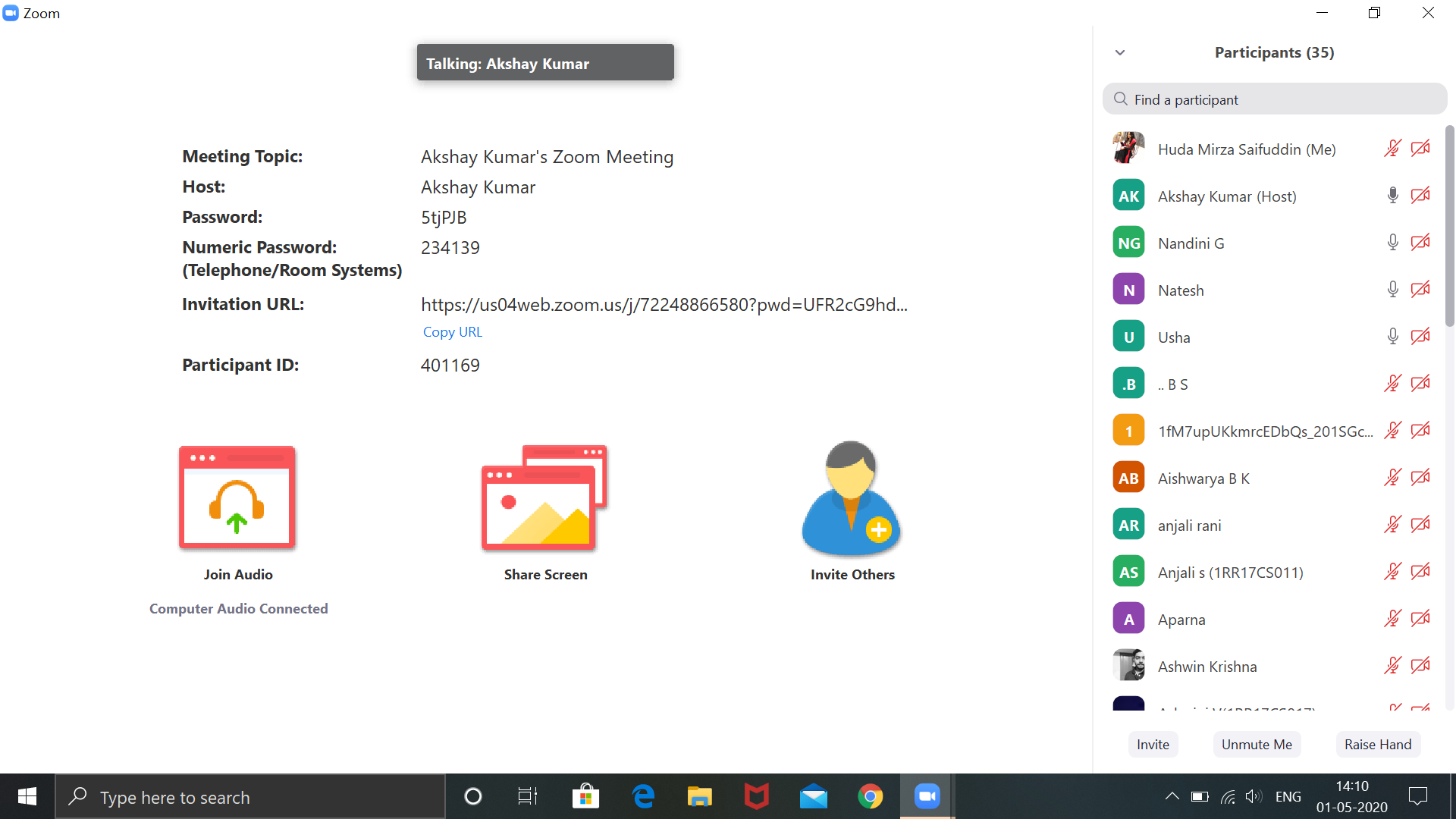Click the microphone icon for Natesh

[x=1392, y=289]
